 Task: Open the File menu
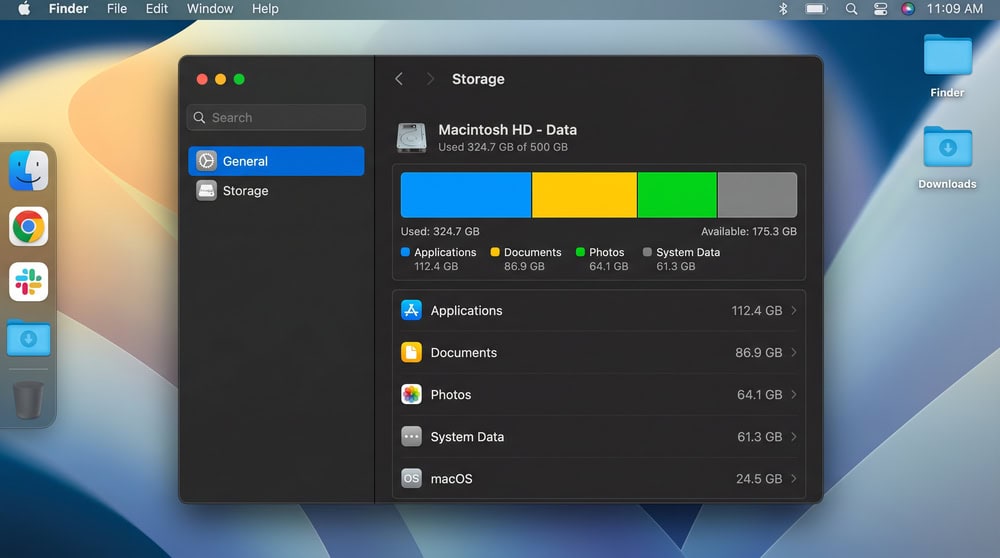pos(117,9)
